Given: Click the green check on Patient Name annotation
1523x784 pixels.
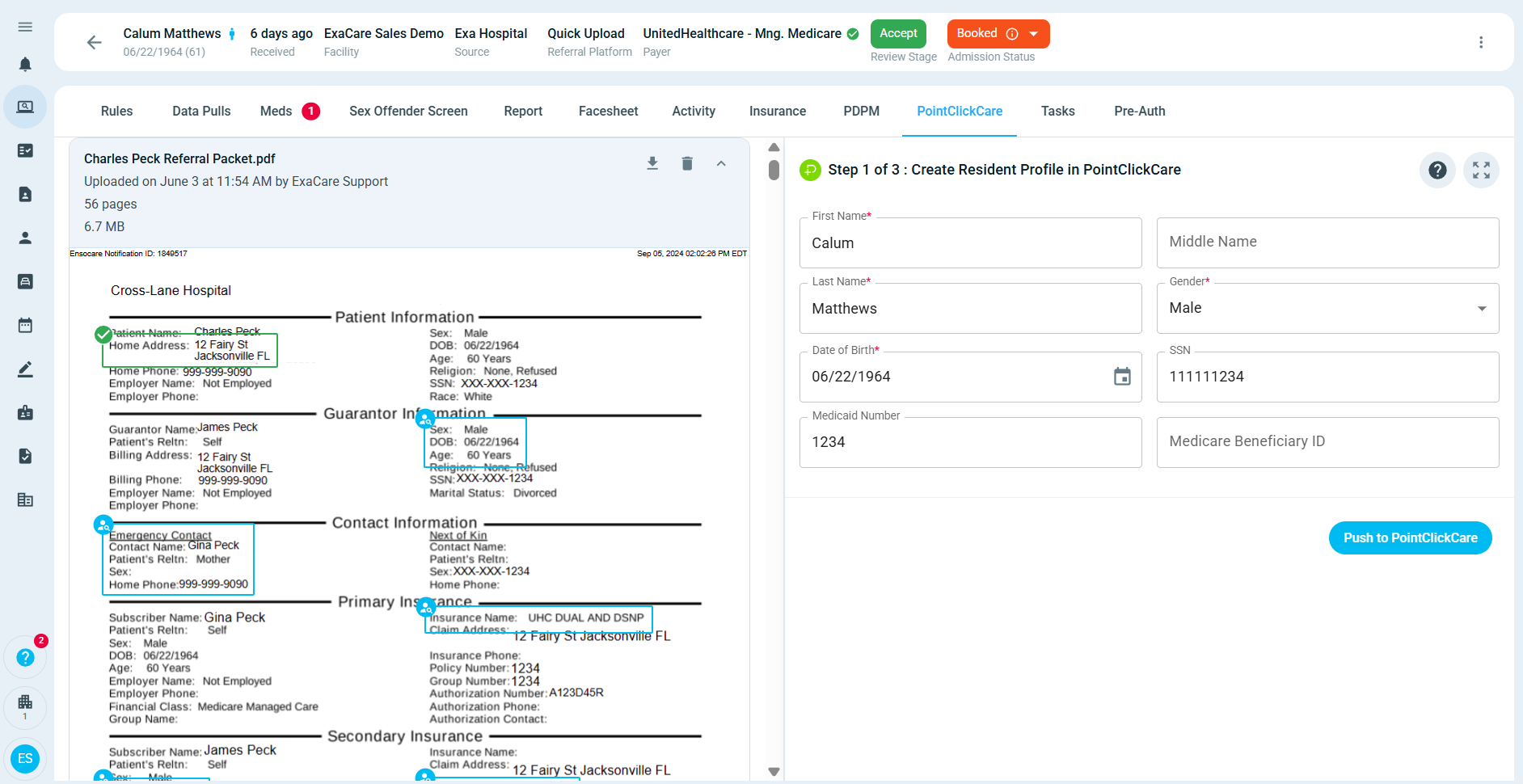Looking at the screenshot, I should (103, 334).
